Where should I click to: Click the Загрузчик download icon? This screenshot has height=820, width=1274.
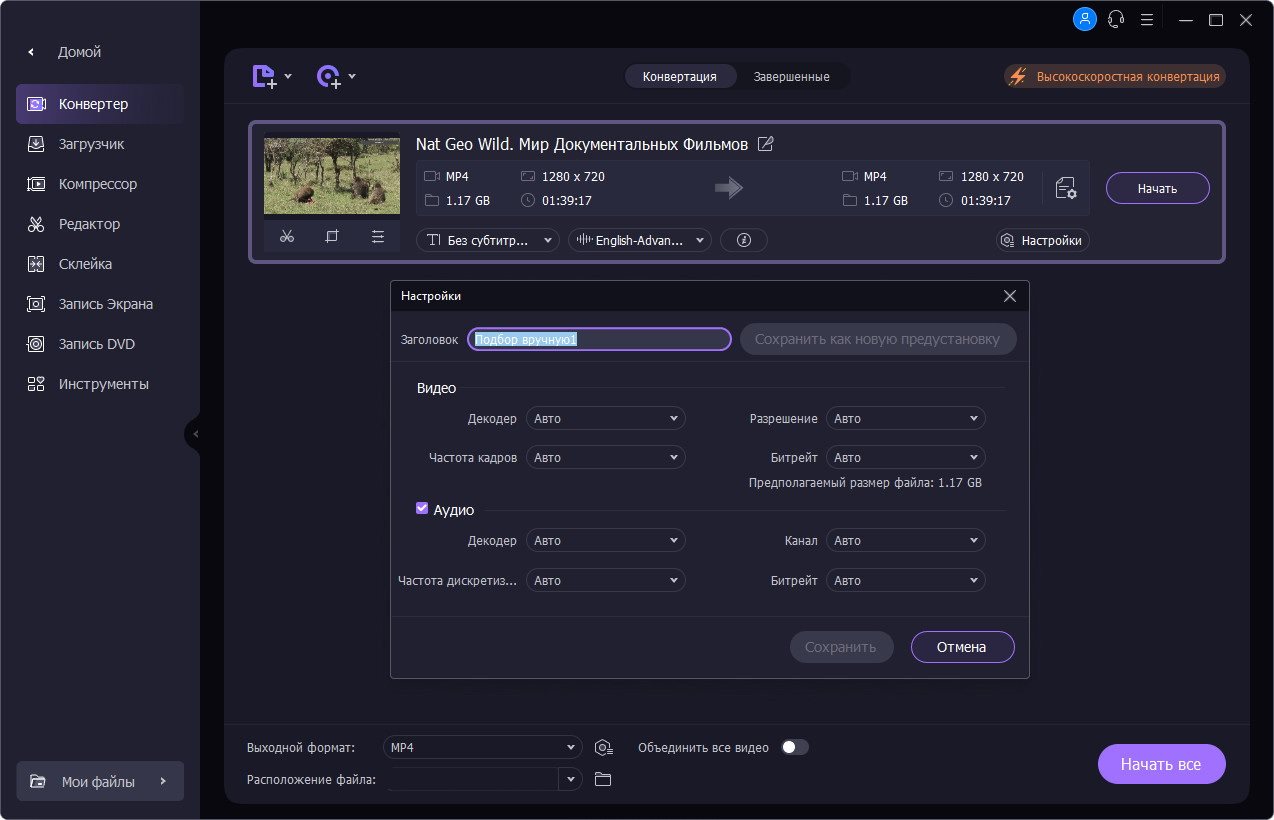coord(36,144)
